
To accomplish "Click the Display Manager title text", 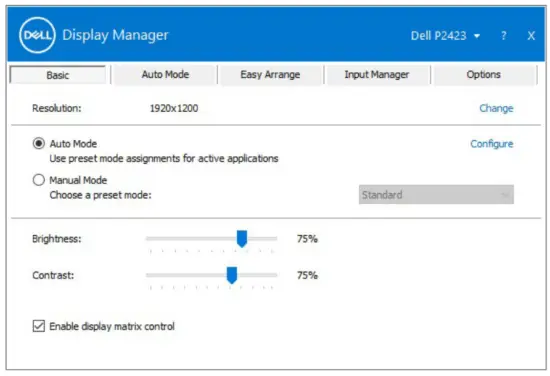I will click(x=115, y=35).
